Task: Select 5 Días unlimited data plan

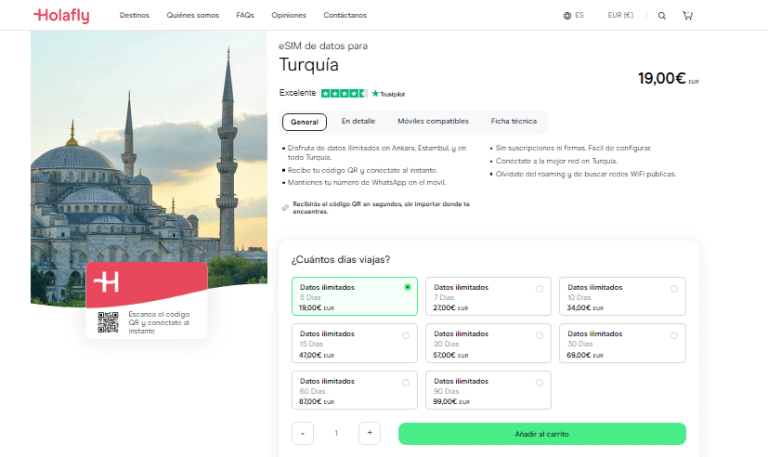Action: [355, 296]
